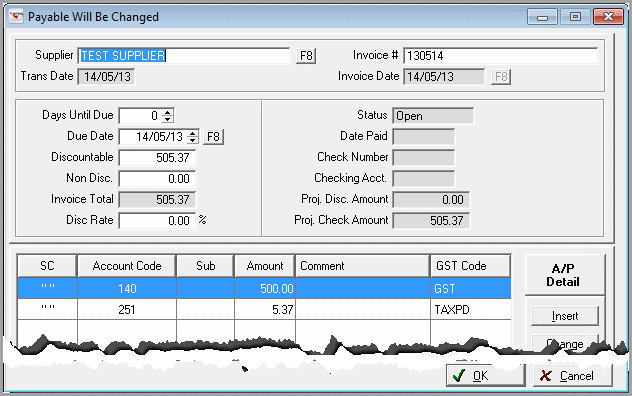Click the disabled F8 beside Invoice Date
Image resolution: width=632 pixels, height=396 pixels.
pyautogui.click(x=501, y=77)
